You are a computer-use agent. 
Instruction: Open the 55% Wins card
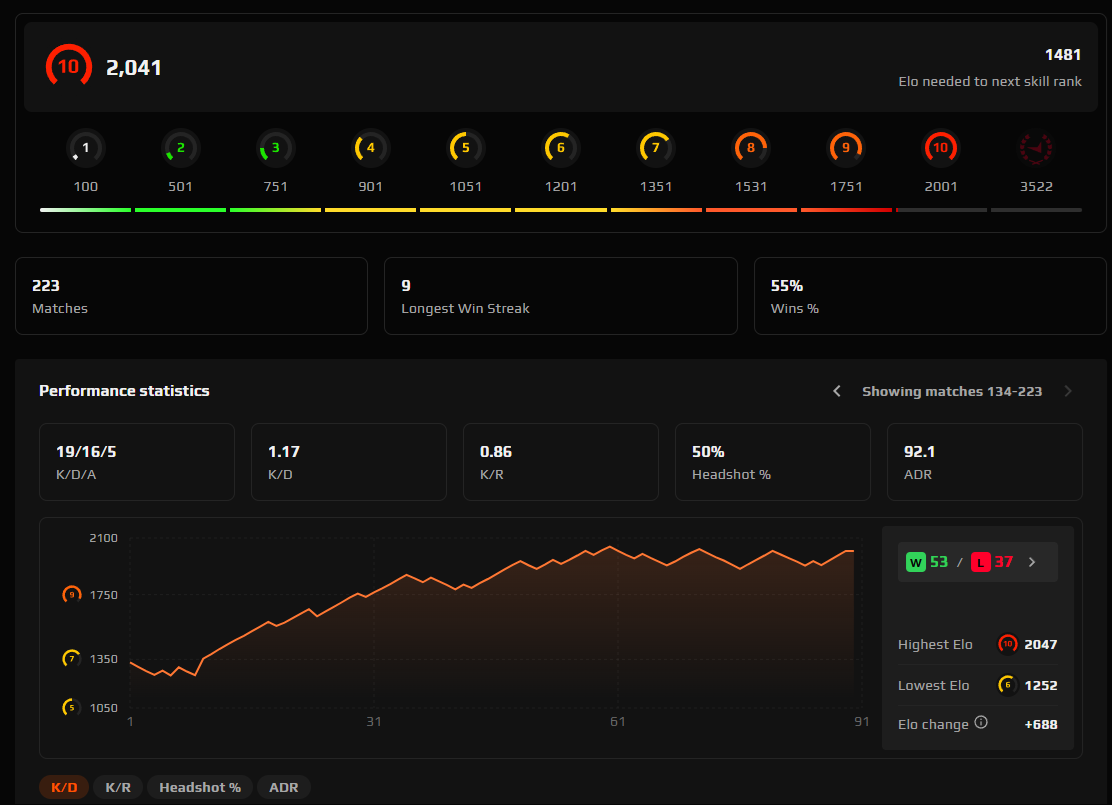click(929, 295)
